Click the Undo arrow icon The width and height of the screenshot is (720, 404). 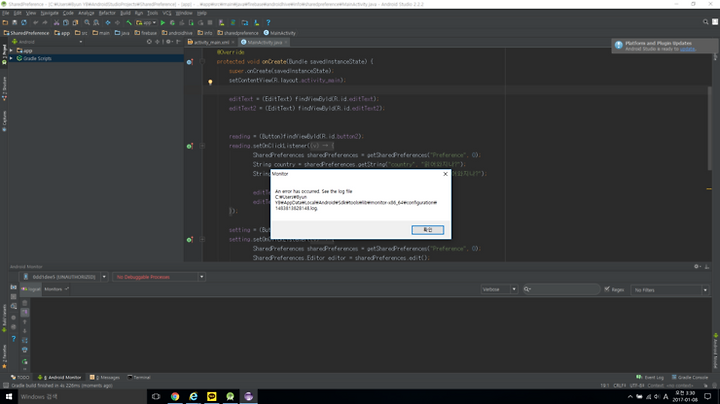point(35,22)
